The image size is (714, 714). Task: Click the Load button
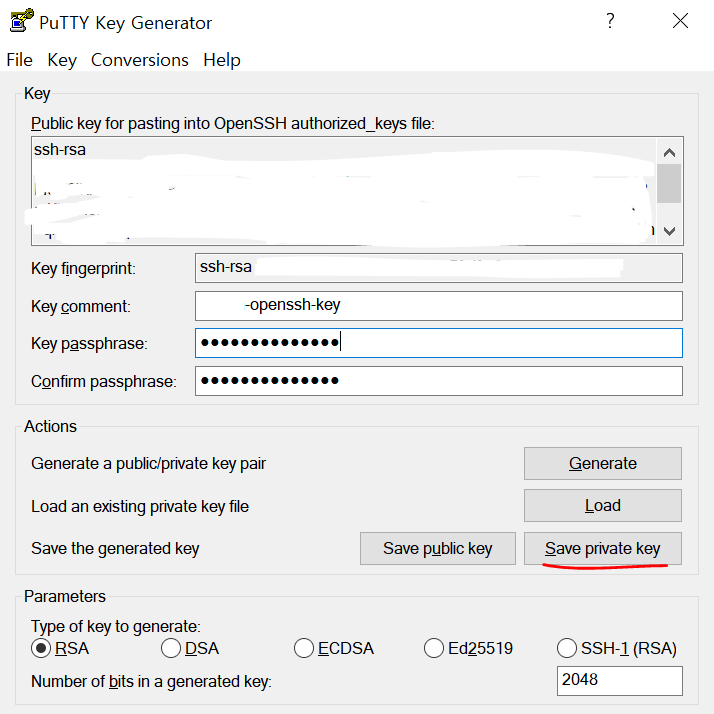[602, 505]
